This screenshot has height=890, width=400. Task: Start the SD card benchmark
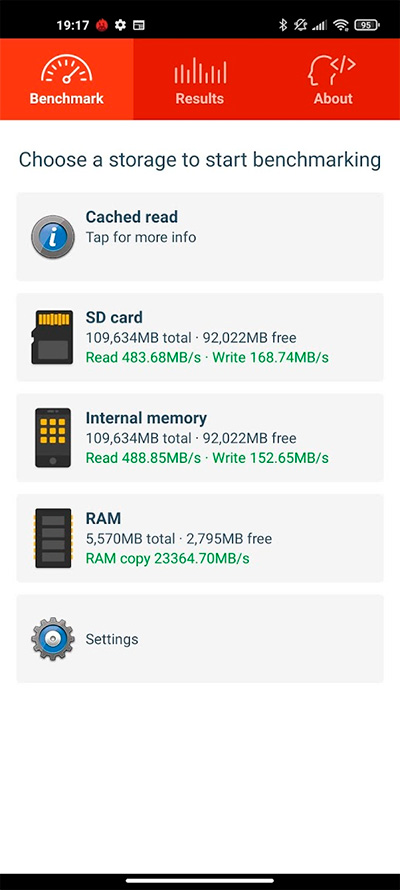[x=200, y=337]
